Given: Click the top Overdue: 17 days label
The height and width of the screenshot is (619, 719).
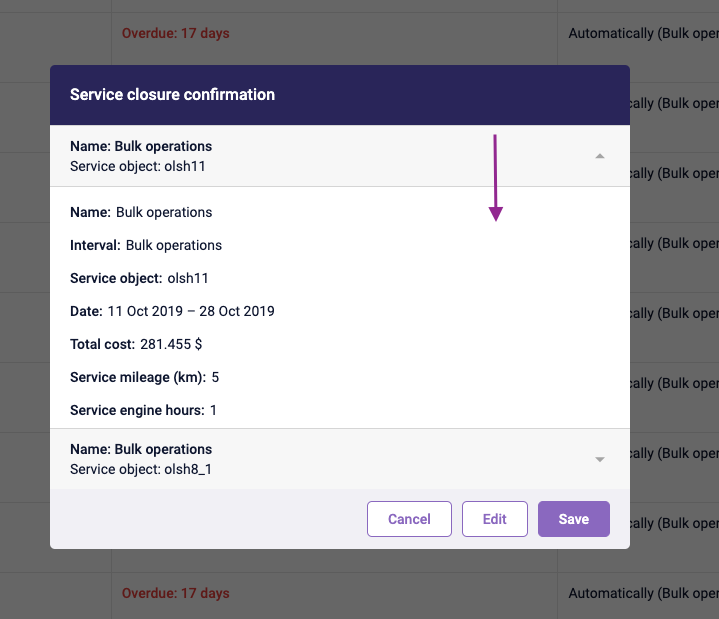Looking at the screenshot, I should (x=175, y=33).
